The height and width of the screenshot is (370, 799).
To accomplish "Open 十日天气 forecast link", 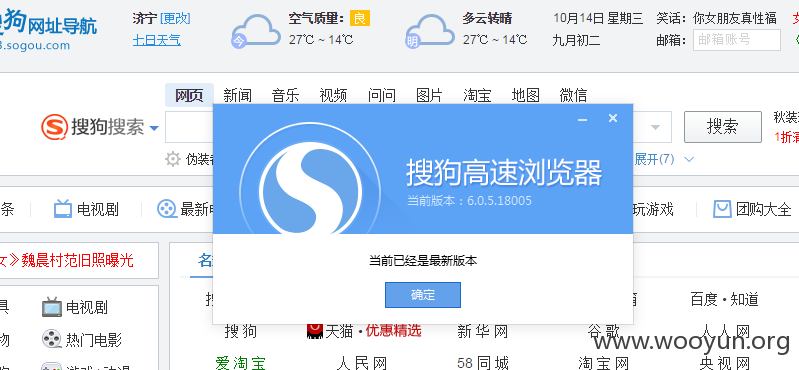I will point(157,40).
